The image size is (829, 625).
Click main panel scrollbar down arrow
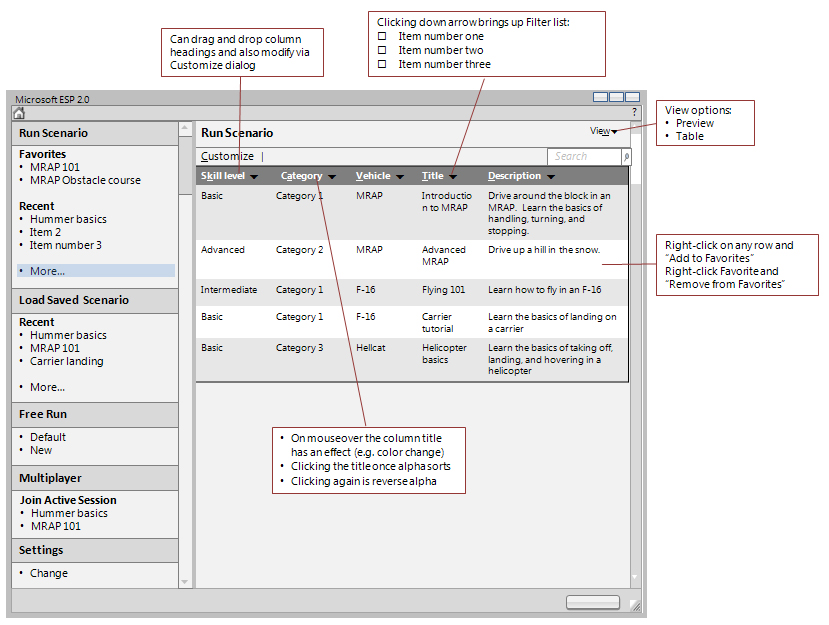635,577
